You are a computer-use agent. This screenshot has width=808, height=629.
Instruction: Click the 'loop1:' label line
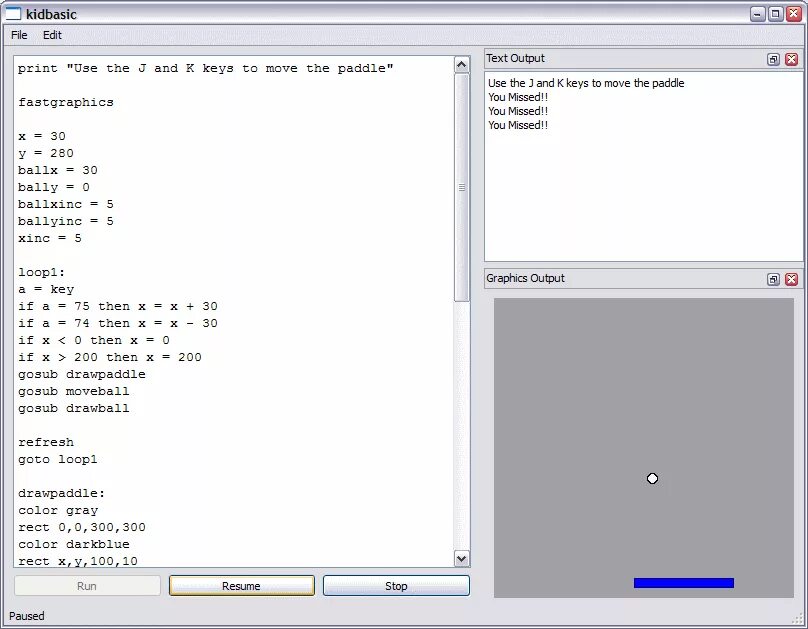point(42,272)
